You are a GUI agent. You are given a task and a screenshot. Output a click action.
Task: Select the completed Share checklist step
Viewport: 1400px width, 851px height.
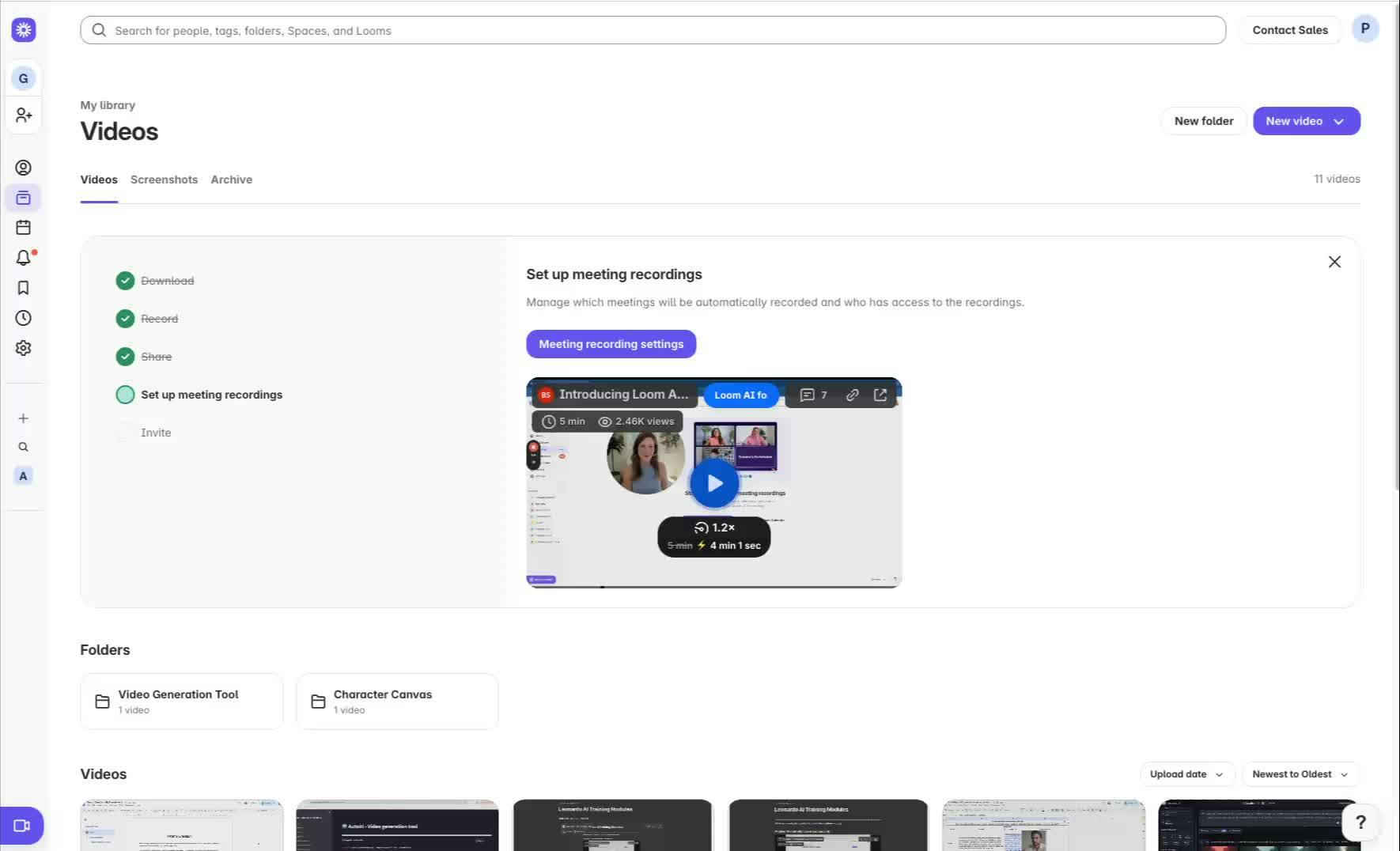(x=144, y=357)
